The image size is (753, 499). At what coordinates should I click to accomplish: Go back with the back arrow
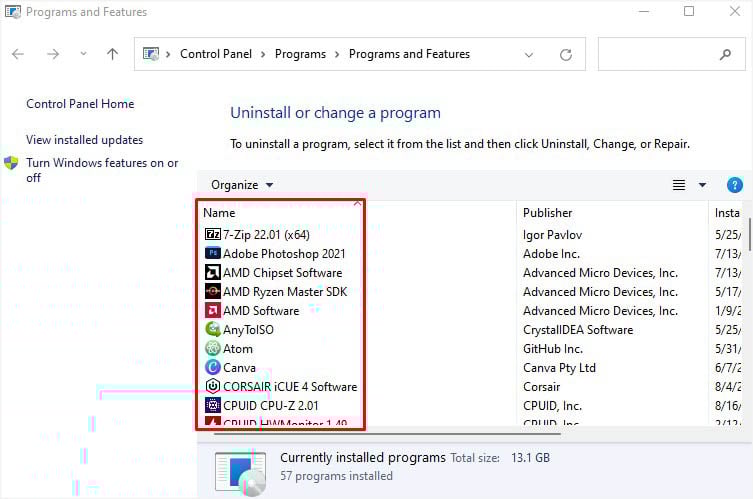coord(18,54)
